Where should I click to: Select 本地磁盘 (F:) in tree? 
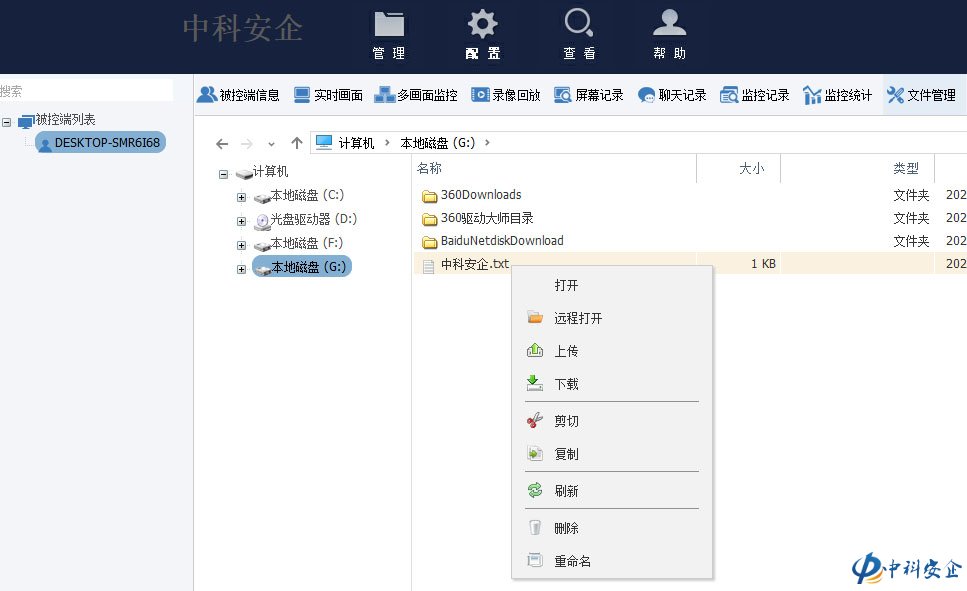[307, 243]
